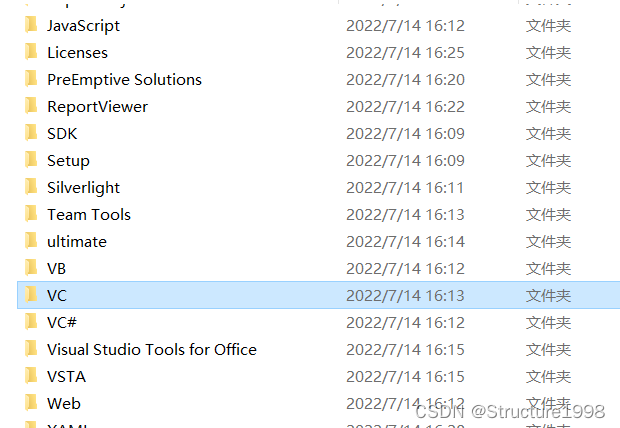Select the Licenses folder name
Screen dimensions: 620x428
78,53
